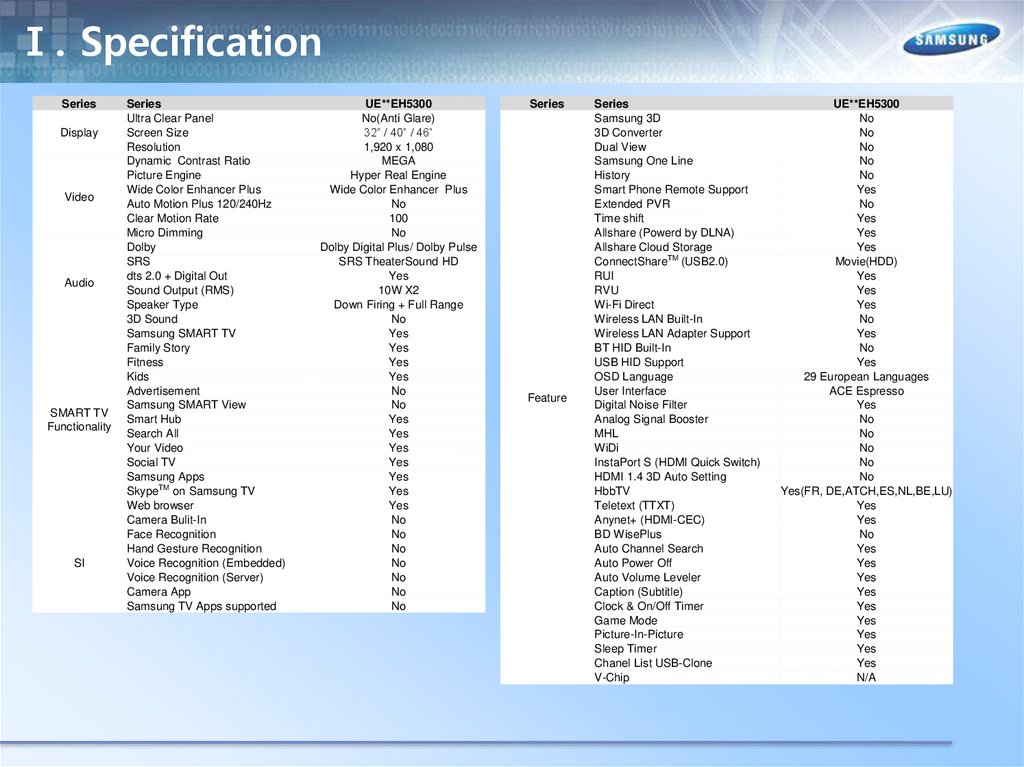Click the 'dts 2.0 + Digital Out' label
Viewport: 1024px width, 767px height.
(176, 276)
